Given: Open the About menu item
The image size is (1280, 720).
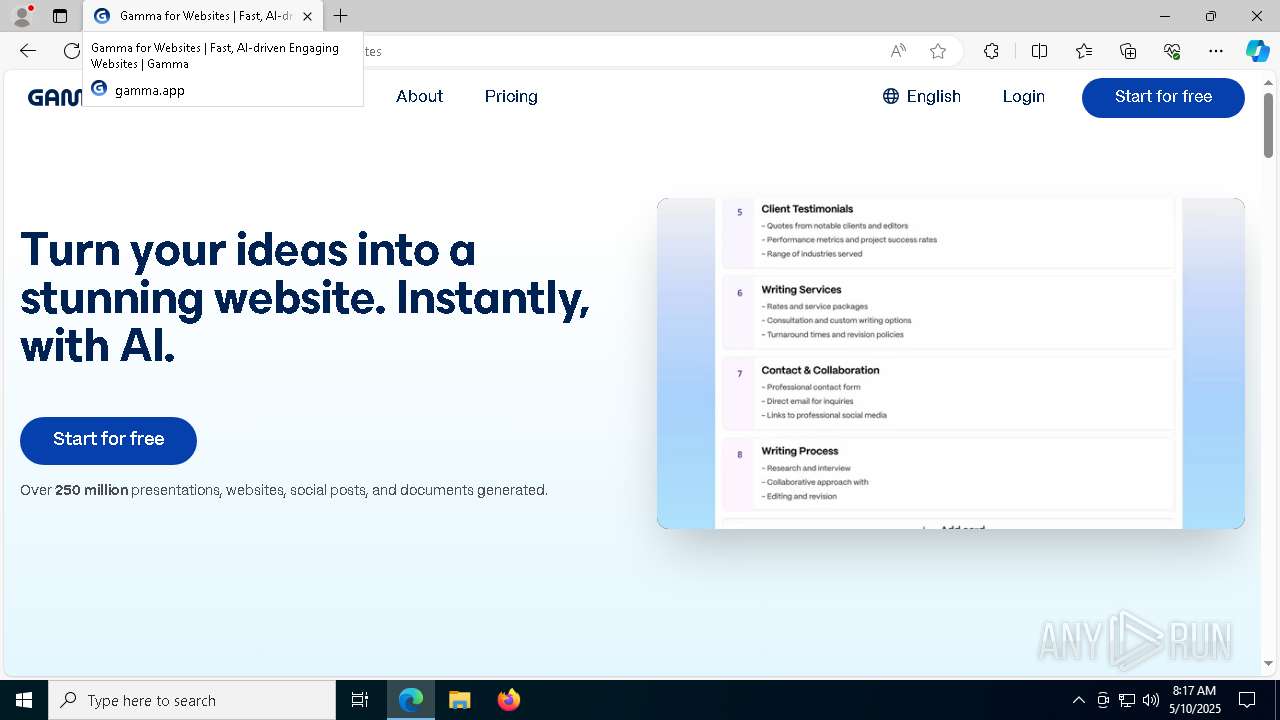Looking at the screenshot, I should point(419,96).
